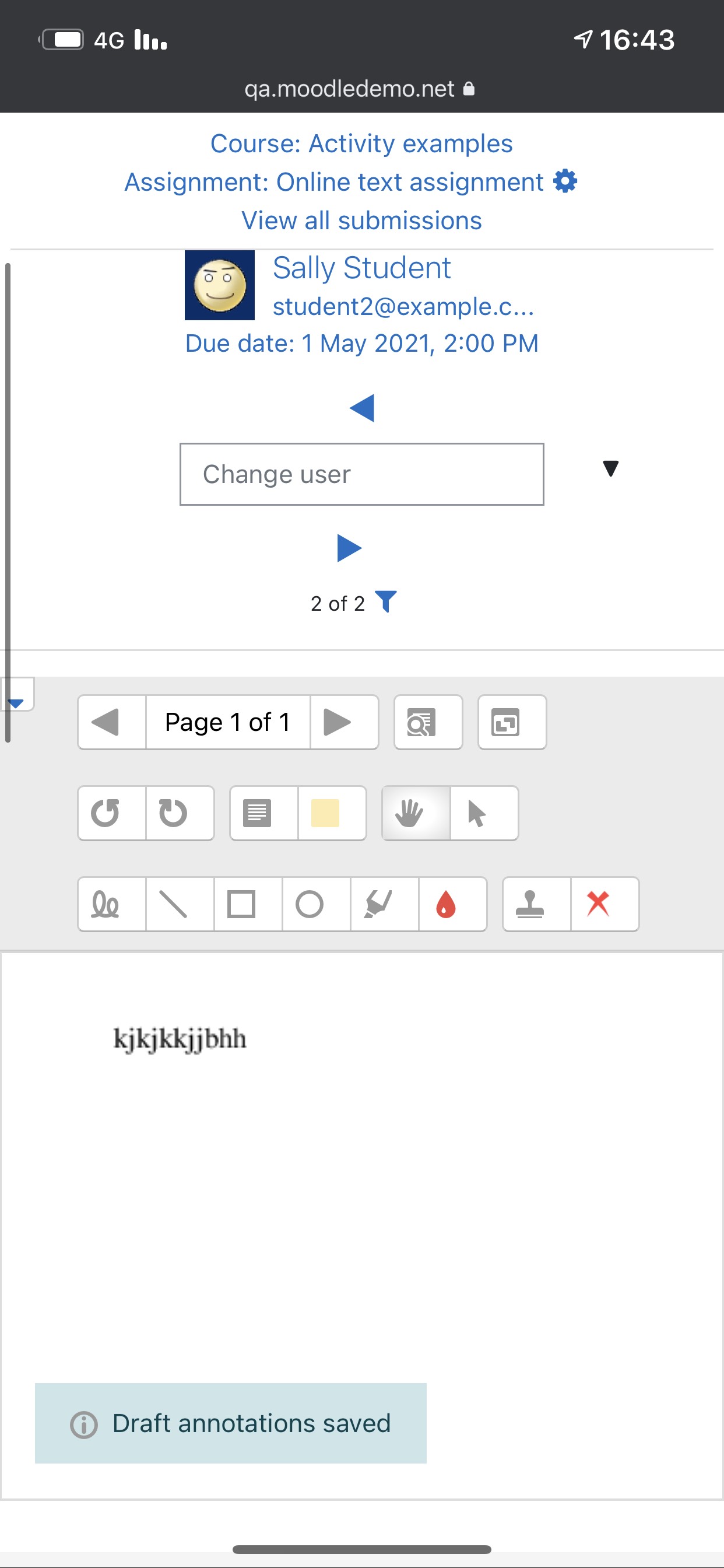Screen dimensions: 724x1568
Task: Tap the 16:43 clock in status bar
Action: pyautogui.click(x=637, y=40)
